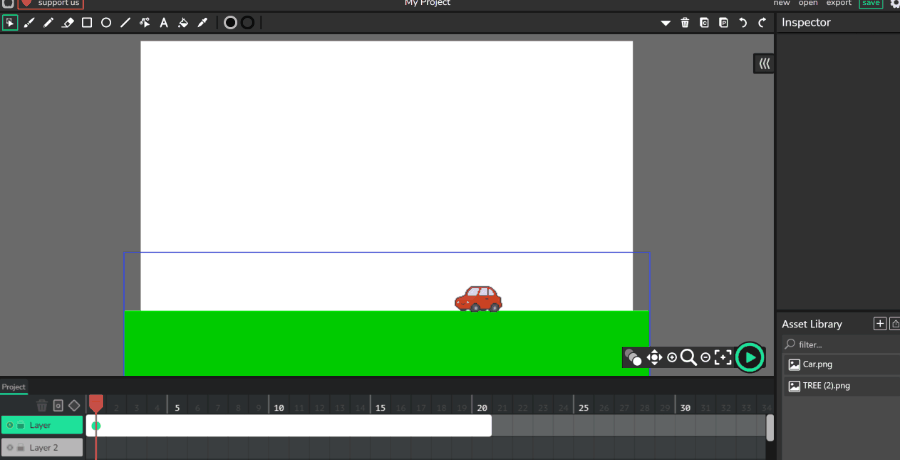
Task: Toggle lock on Layer
Action: 21,426
